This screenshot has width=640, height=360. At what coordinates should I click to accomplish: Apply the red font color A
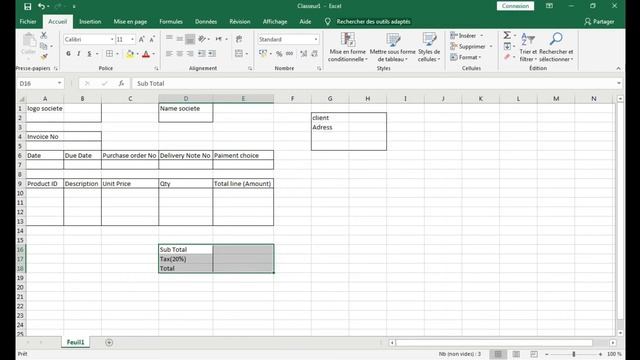(x=146, y=53)
